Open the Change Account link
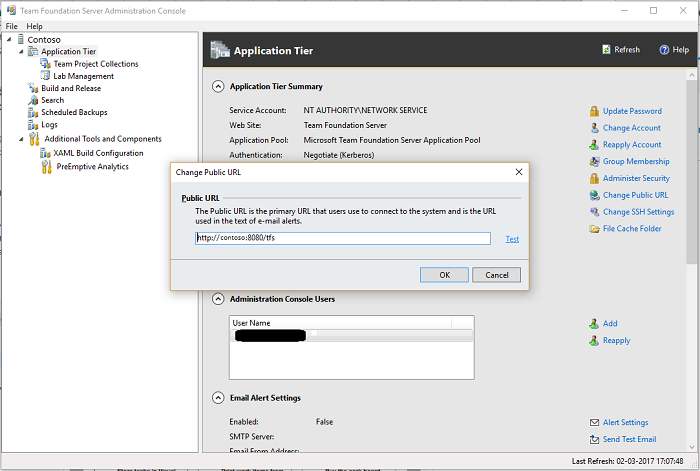700x471 pixels. click(632, 128)
